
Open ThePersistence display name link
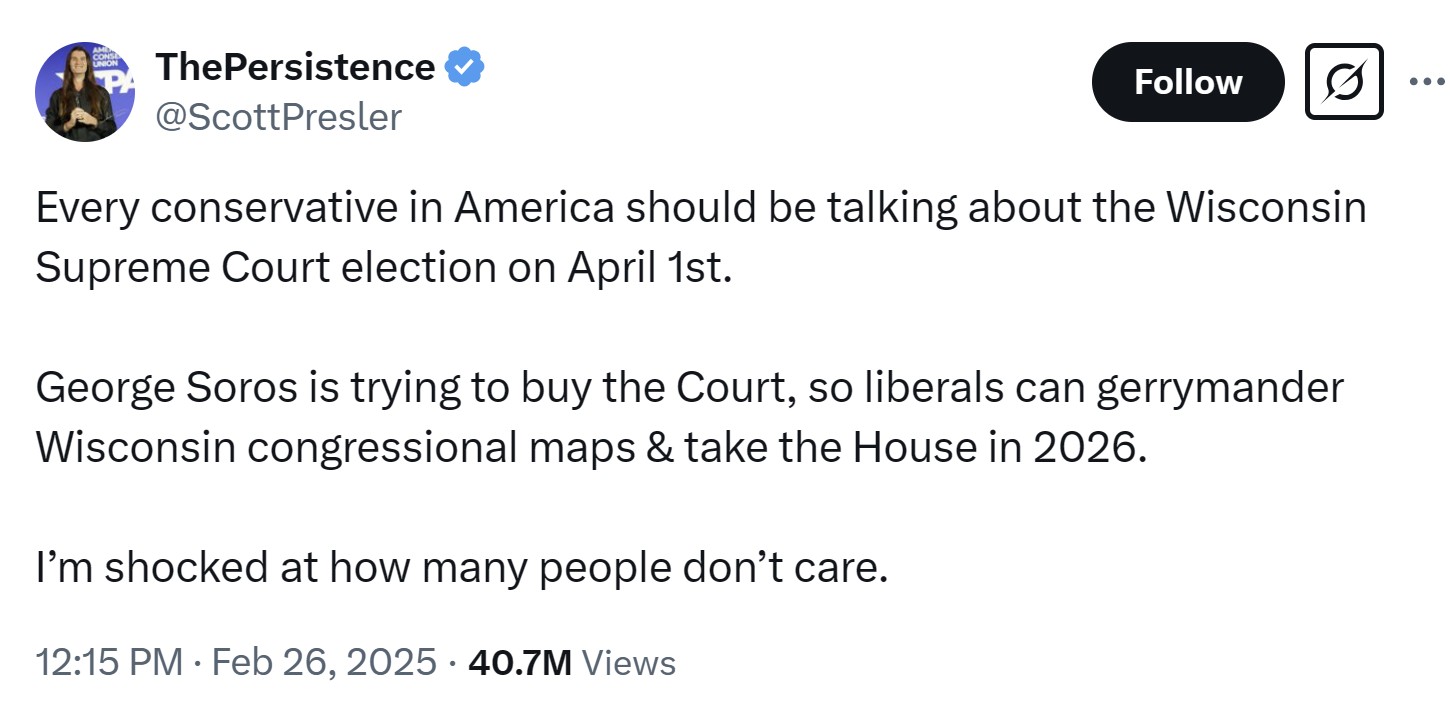[x=296, y=67]
